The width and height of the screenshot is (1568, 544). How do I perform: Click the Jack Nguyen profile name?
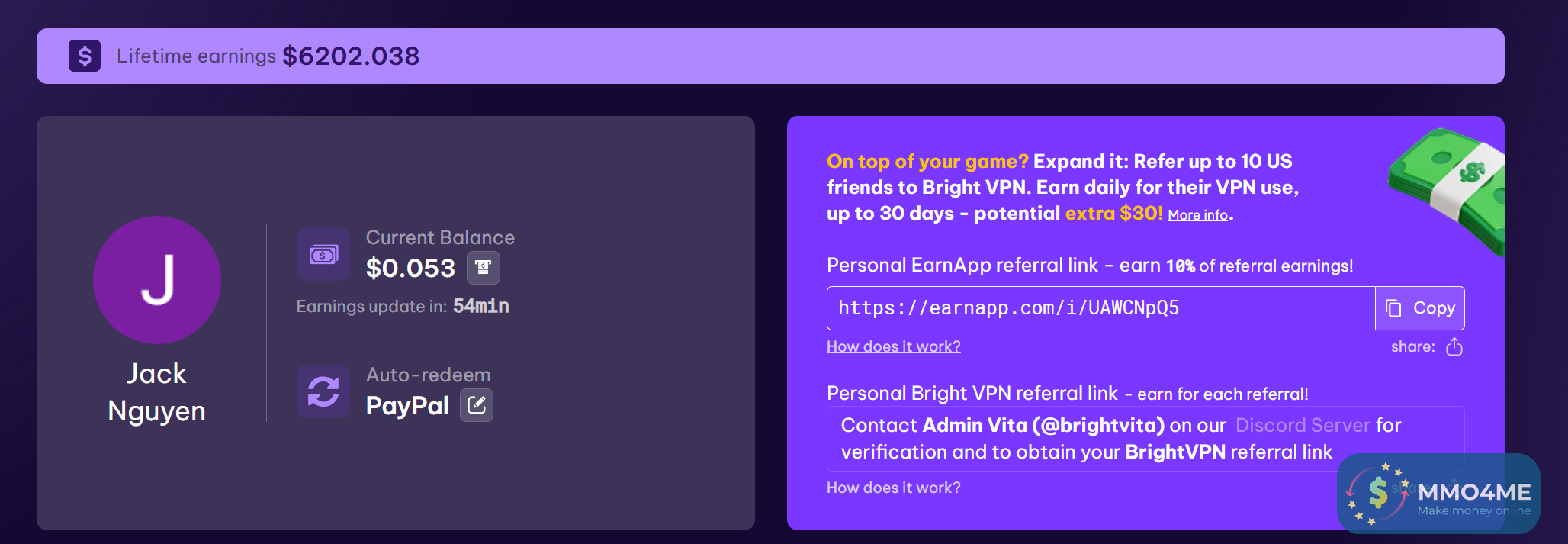click(x=157, y=392)
